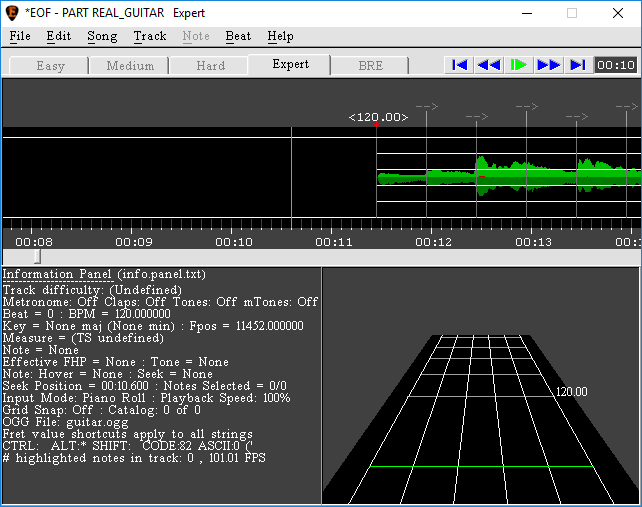Image resolution: width=642 pixels, height=507 pixels.
Task: Open the File menu
Action: [x=20, y=36]
